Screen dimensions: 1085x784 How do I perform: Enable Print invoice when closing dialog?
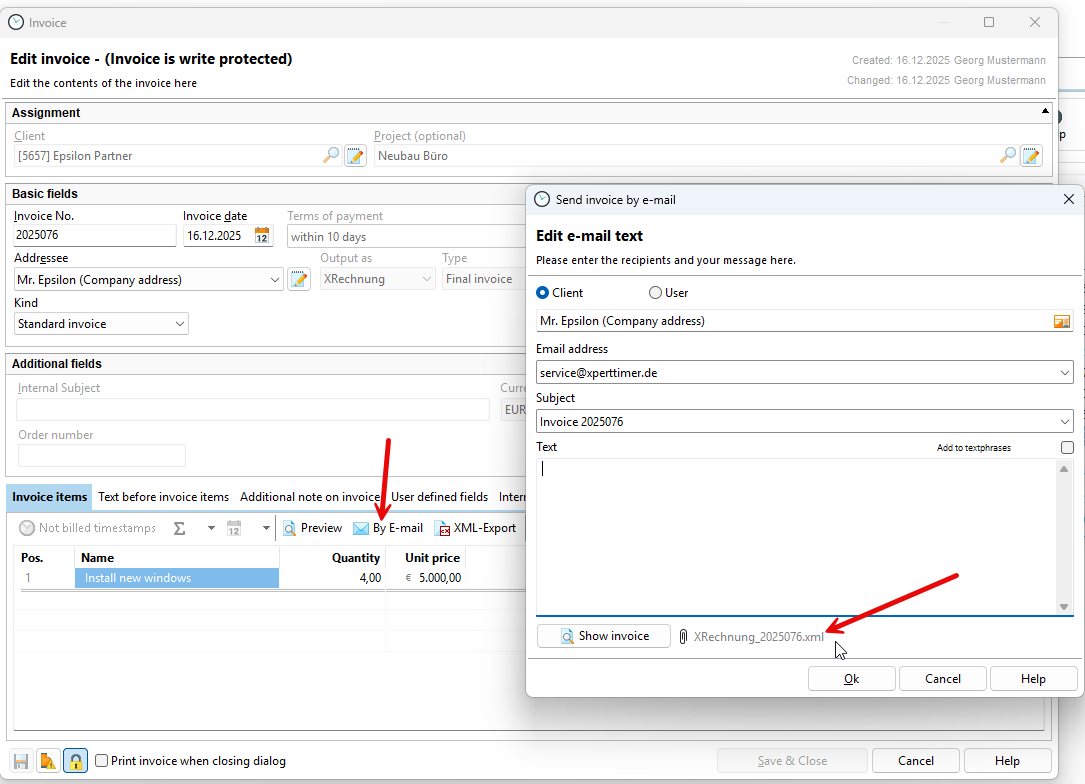[102, 761]
